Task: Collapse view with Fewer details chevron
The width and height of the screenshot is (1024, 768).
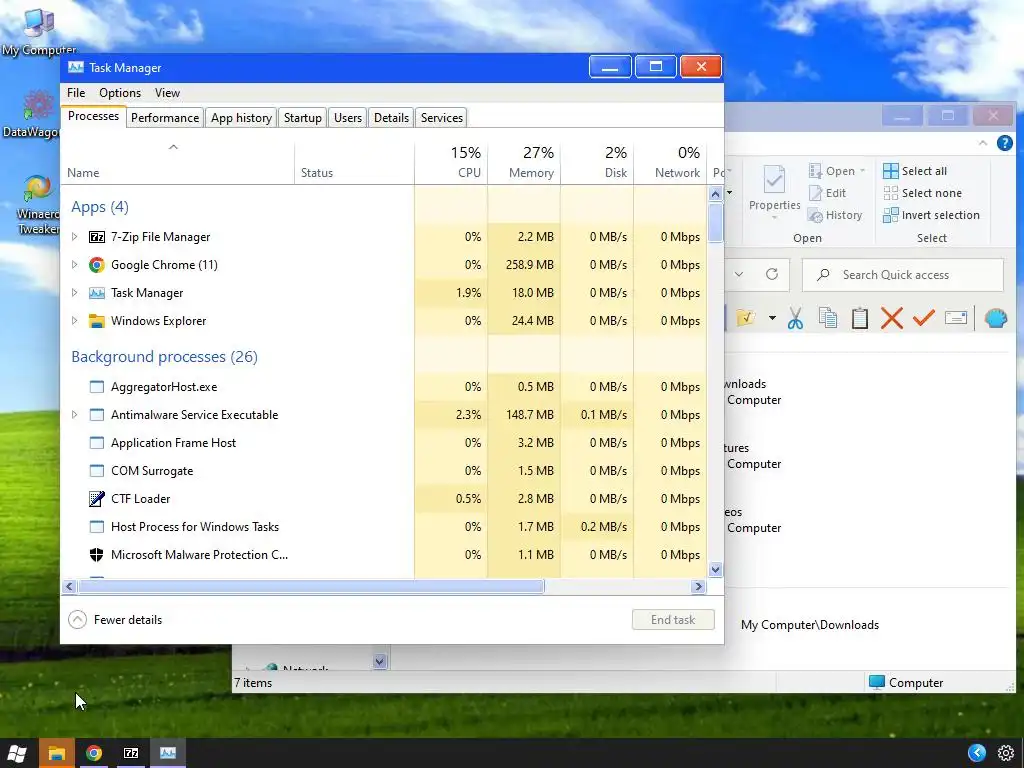Action: (77, 620)
